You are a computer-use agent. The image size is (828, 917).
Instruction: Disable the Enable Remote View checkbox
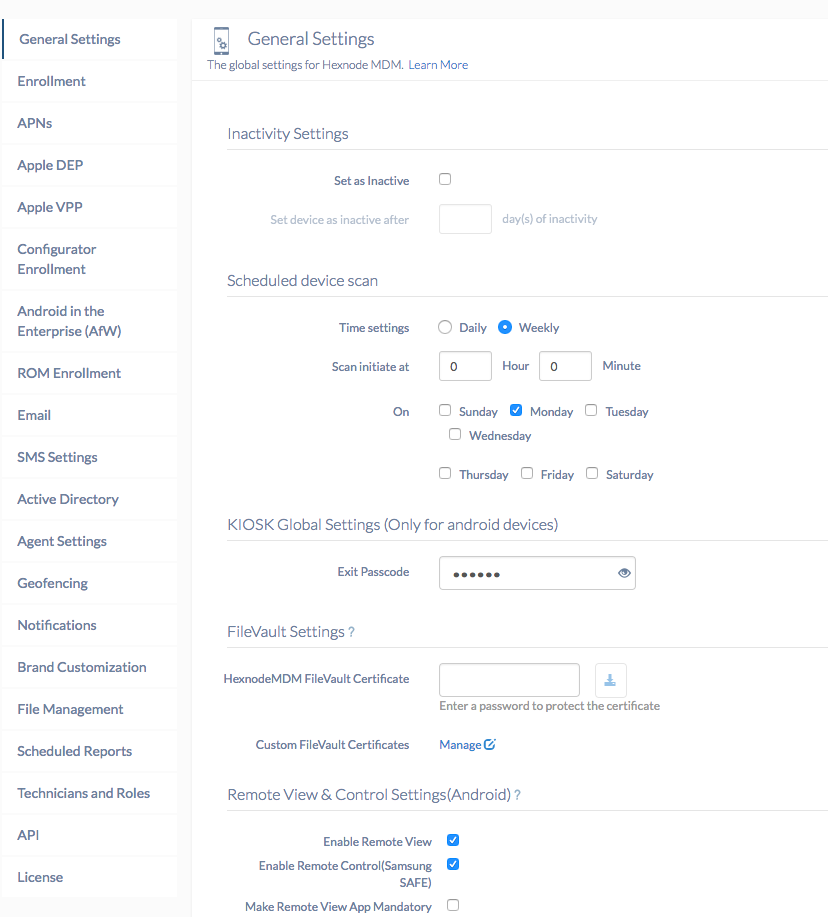click(453, 840)
